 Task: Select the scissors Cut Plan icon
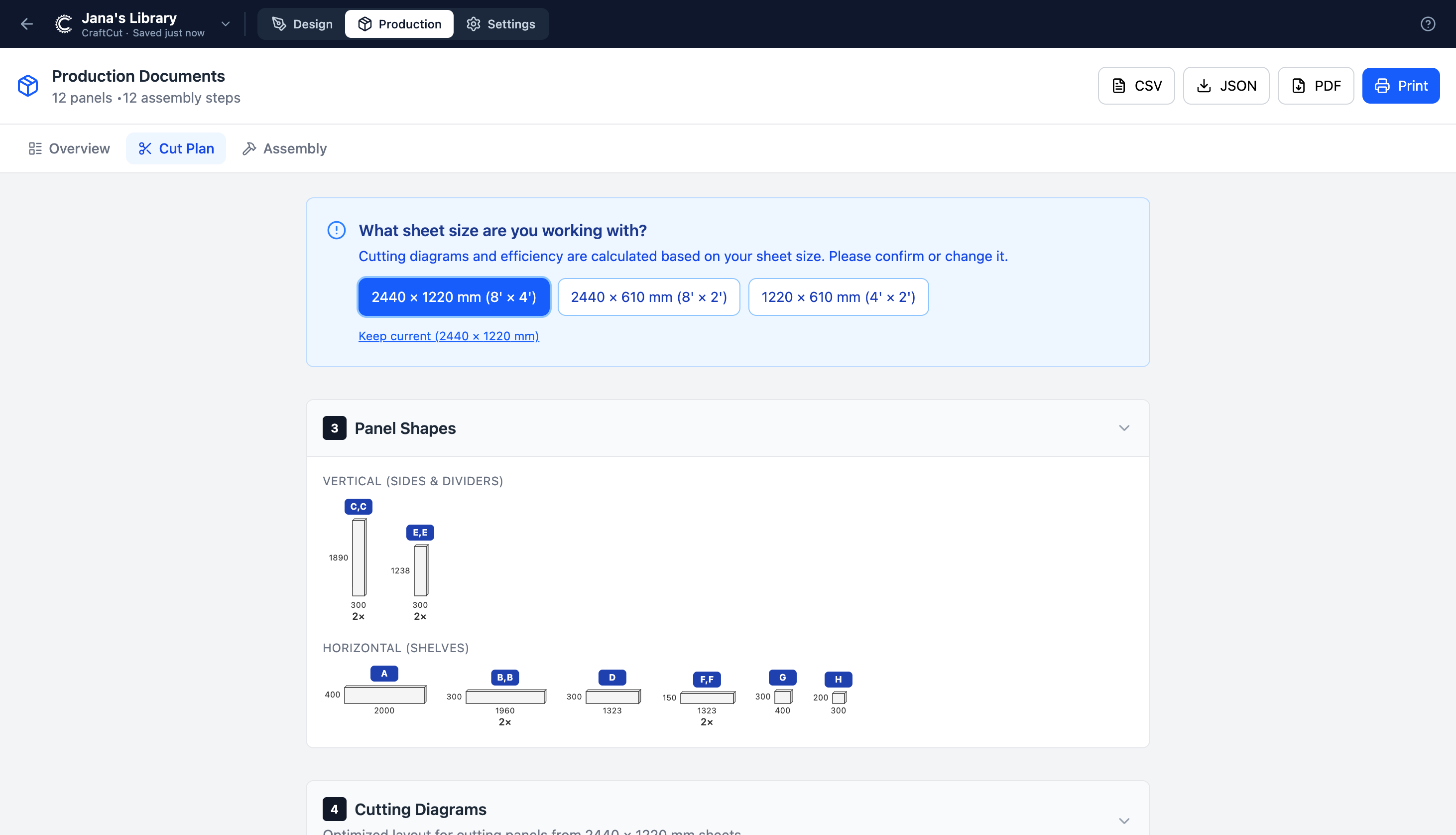click(x=145, y=148)
